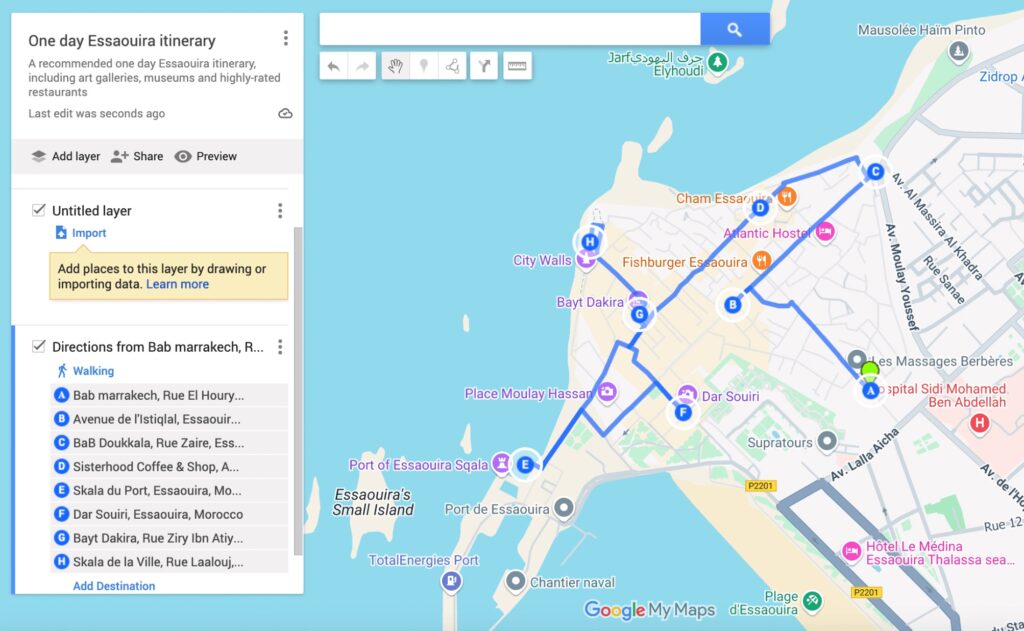
Task: Click the map search input field
Action: (x=510, y=29)
